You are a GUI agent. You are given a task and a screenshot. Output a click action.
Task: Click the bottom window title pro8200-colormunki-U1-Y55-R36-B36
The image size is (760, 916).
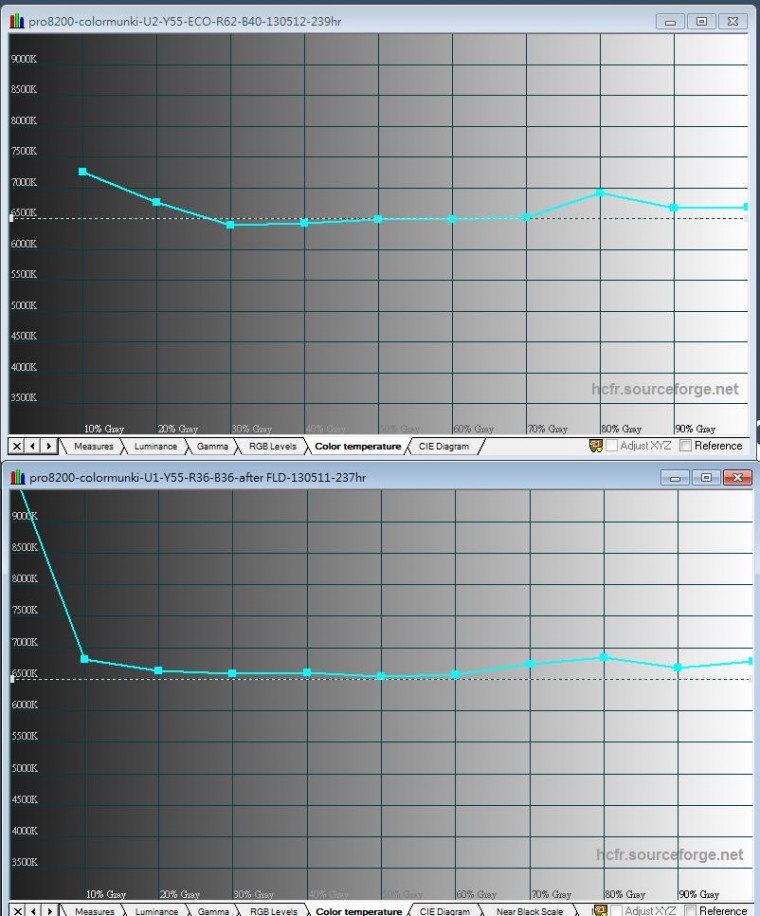click(x=197, y=477)
